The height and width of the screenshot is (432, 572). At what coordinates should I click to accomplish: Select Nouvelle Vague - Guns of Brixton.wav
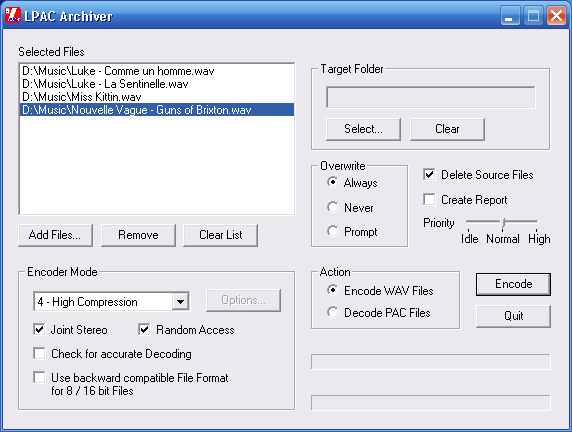click(156, 110)
